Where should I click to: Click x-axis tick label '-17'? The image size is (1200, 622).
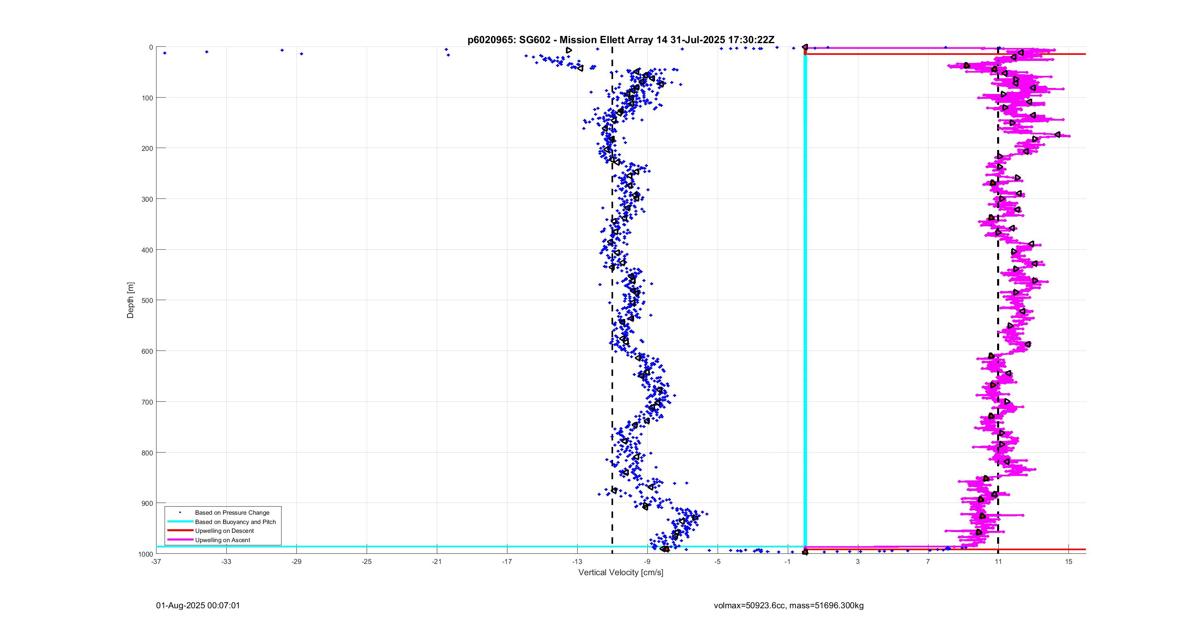point(507,561)
